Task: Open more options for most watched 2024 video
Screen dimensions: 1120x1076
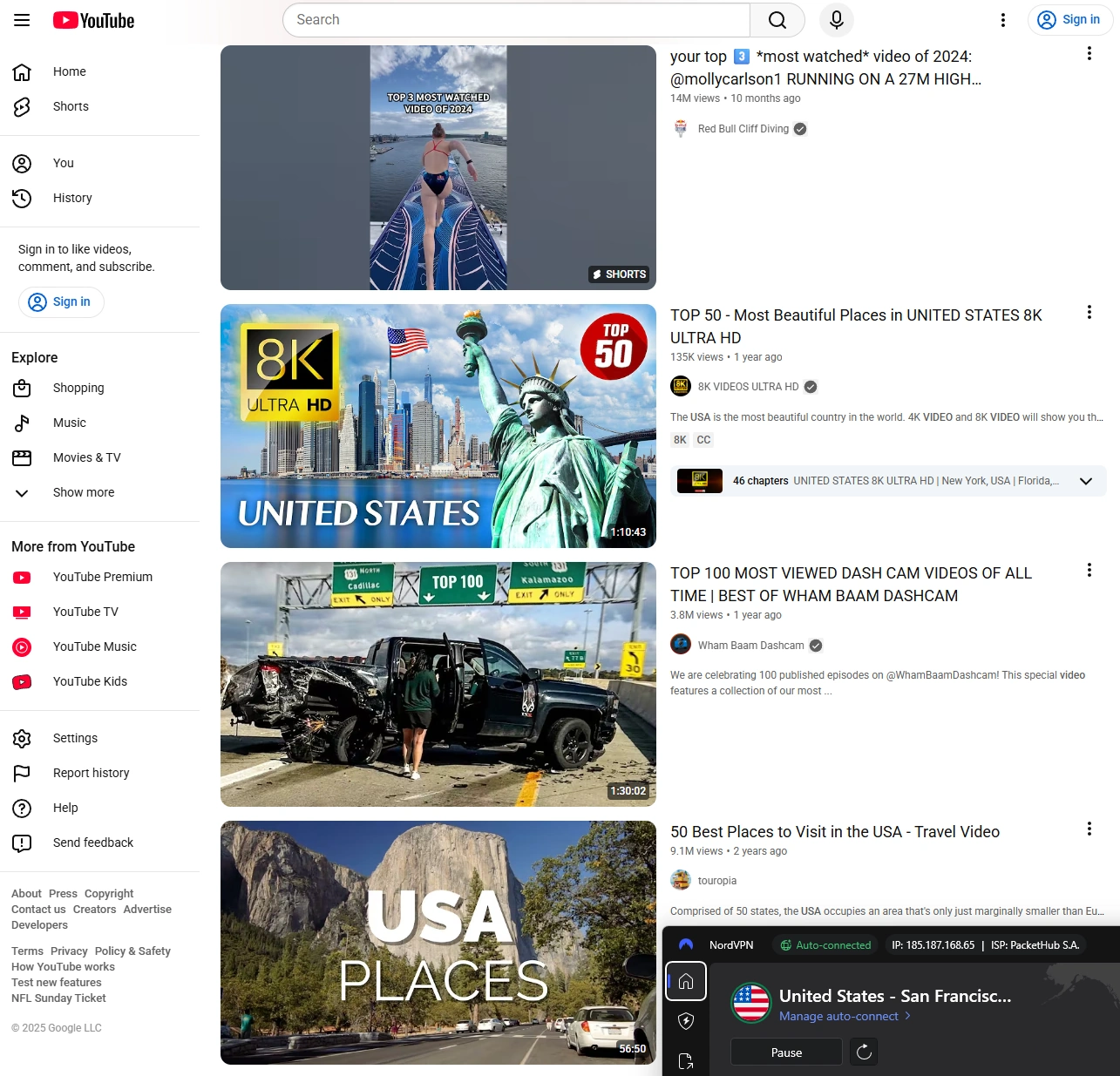Action: (x=1089, y=53)
